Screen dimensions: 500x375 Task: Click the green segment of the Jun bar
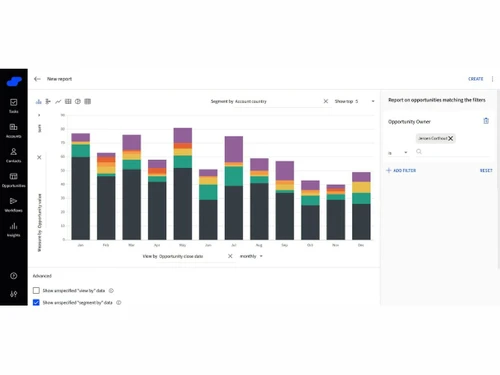(208, 192)
